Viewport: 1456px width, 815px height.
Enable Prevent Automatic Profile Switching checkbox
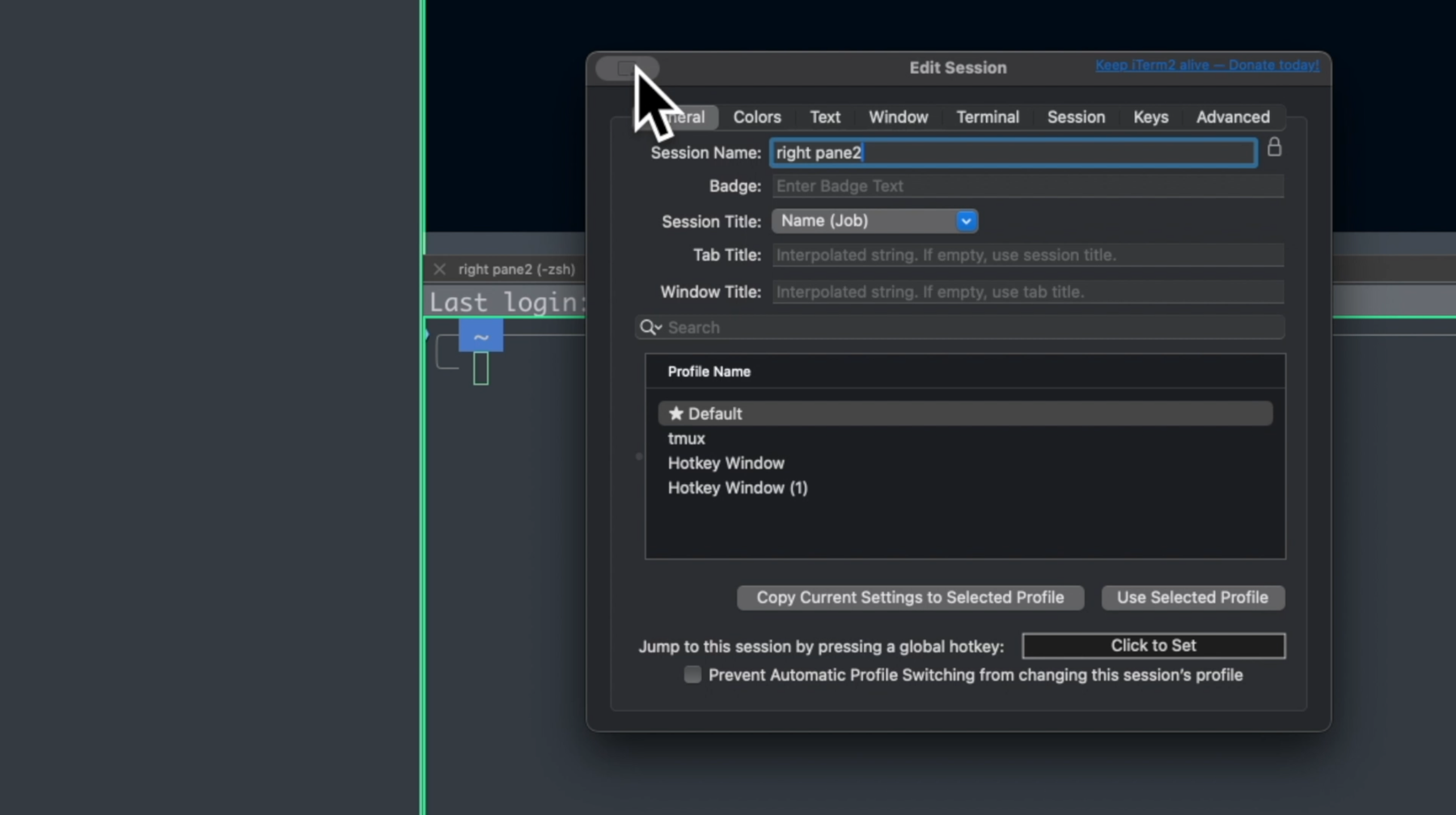[x=692, y=675]
